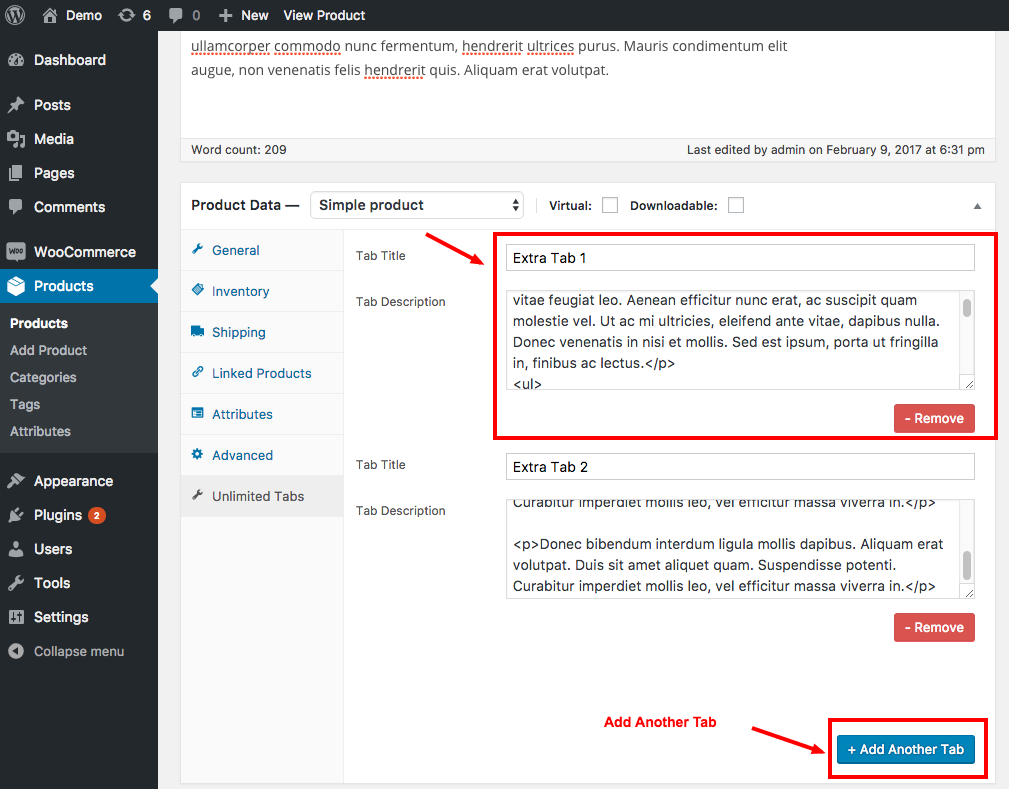Viewport: 1009px width, 789px height.
Task: Open the Simple product type dropdown
Action: pyautogui.click(x=417, y=205)
